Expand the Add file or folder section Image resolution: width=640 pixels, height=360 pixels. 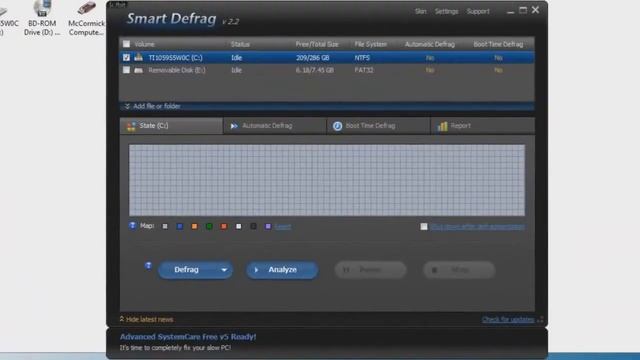157,106
